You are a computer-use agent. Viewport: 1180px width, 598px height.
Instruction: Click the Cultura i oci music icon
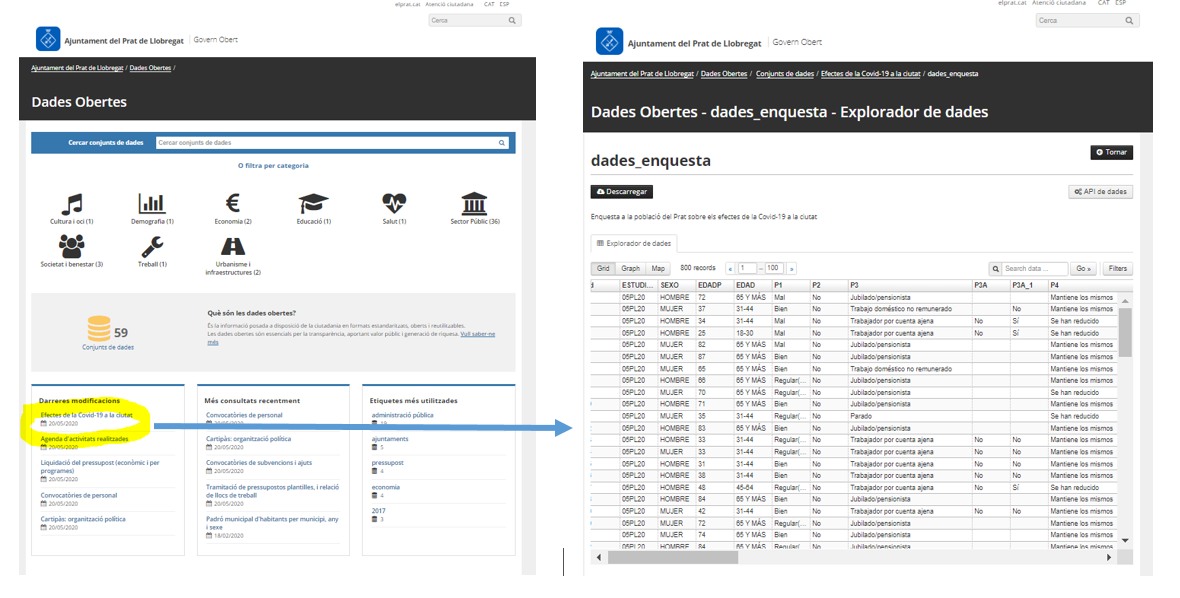72,203
